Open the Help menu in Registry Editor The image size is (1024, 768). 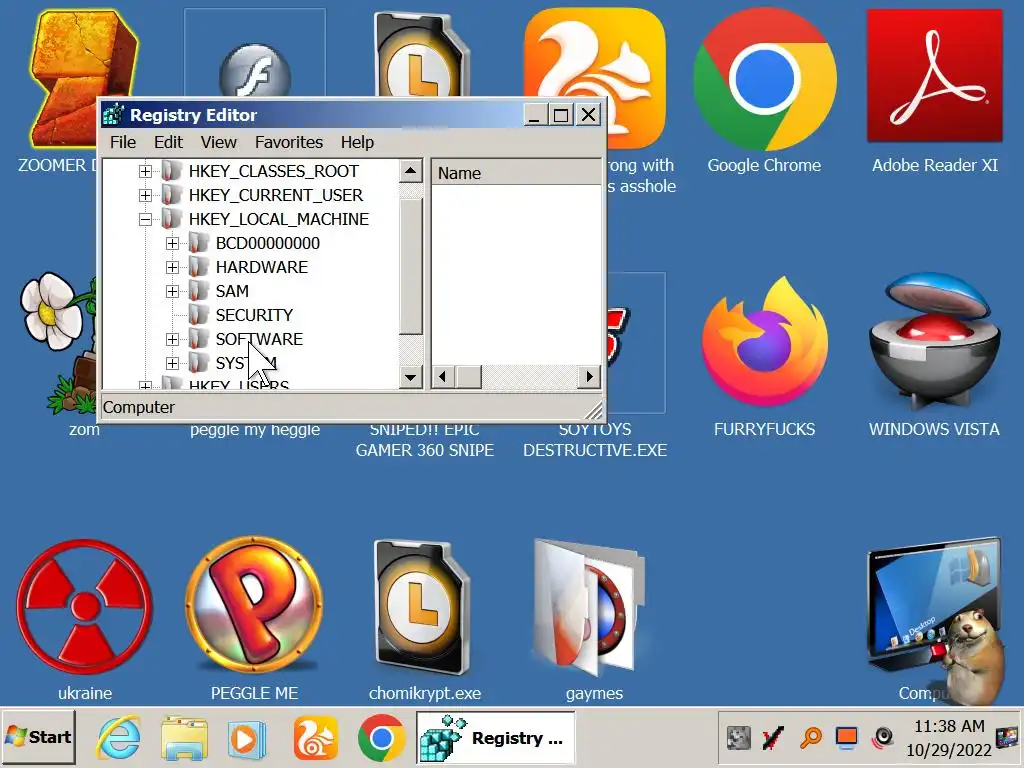(x=357, y=142)
